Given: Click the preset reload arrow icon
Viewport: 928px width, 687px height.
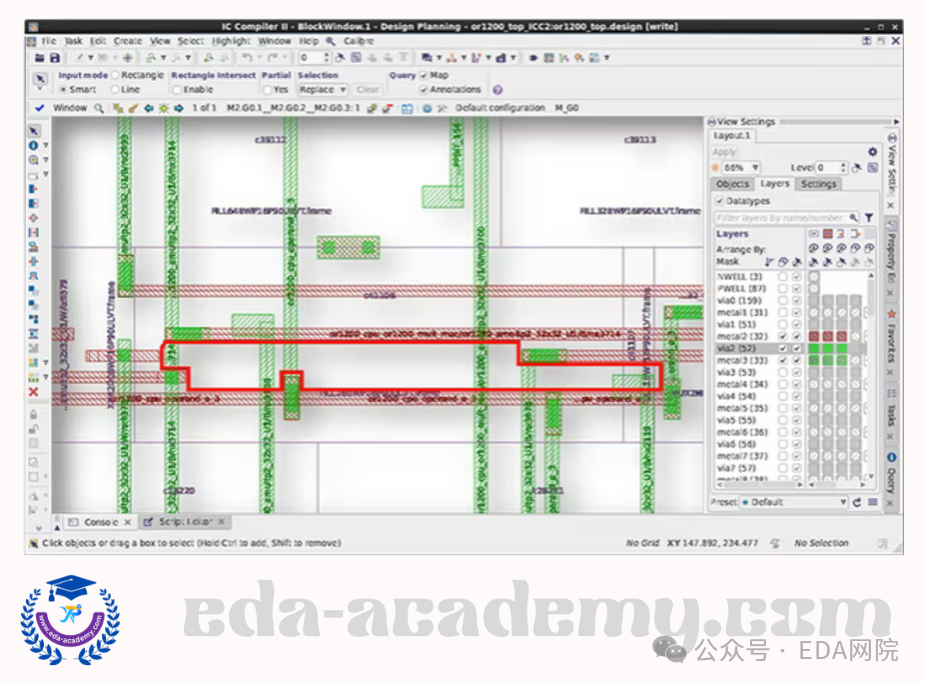Looking at the screenshot, I should point(857,502).
